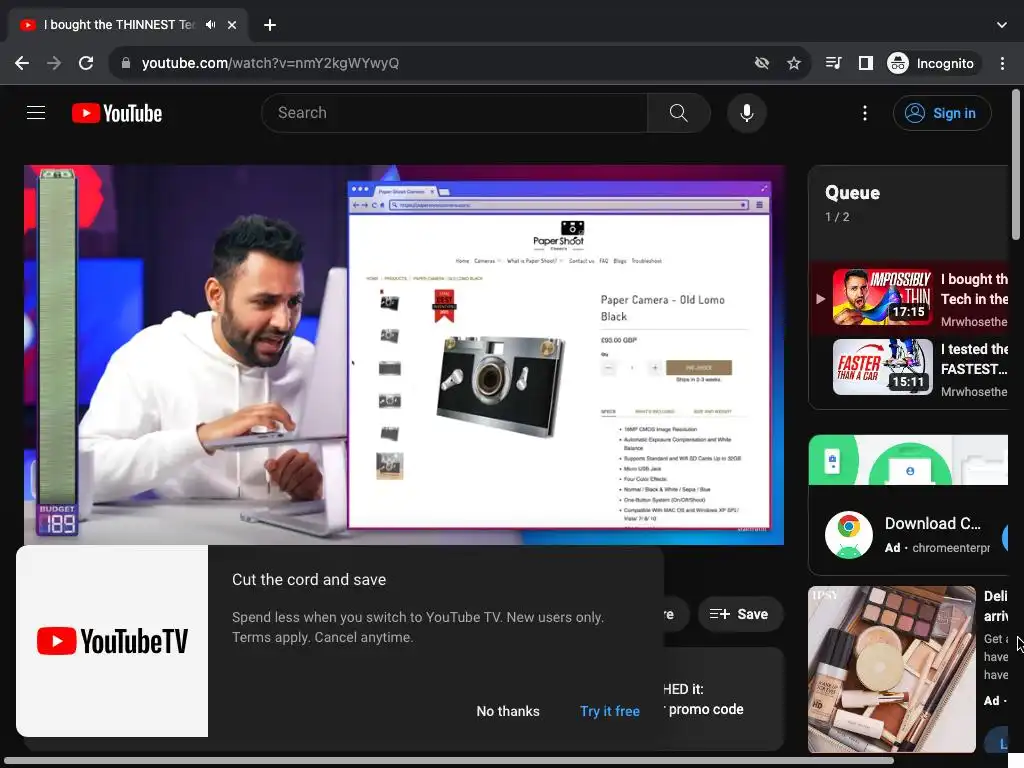Click the Sign in button
1024x768 pixels.
[x=942, y=113]
